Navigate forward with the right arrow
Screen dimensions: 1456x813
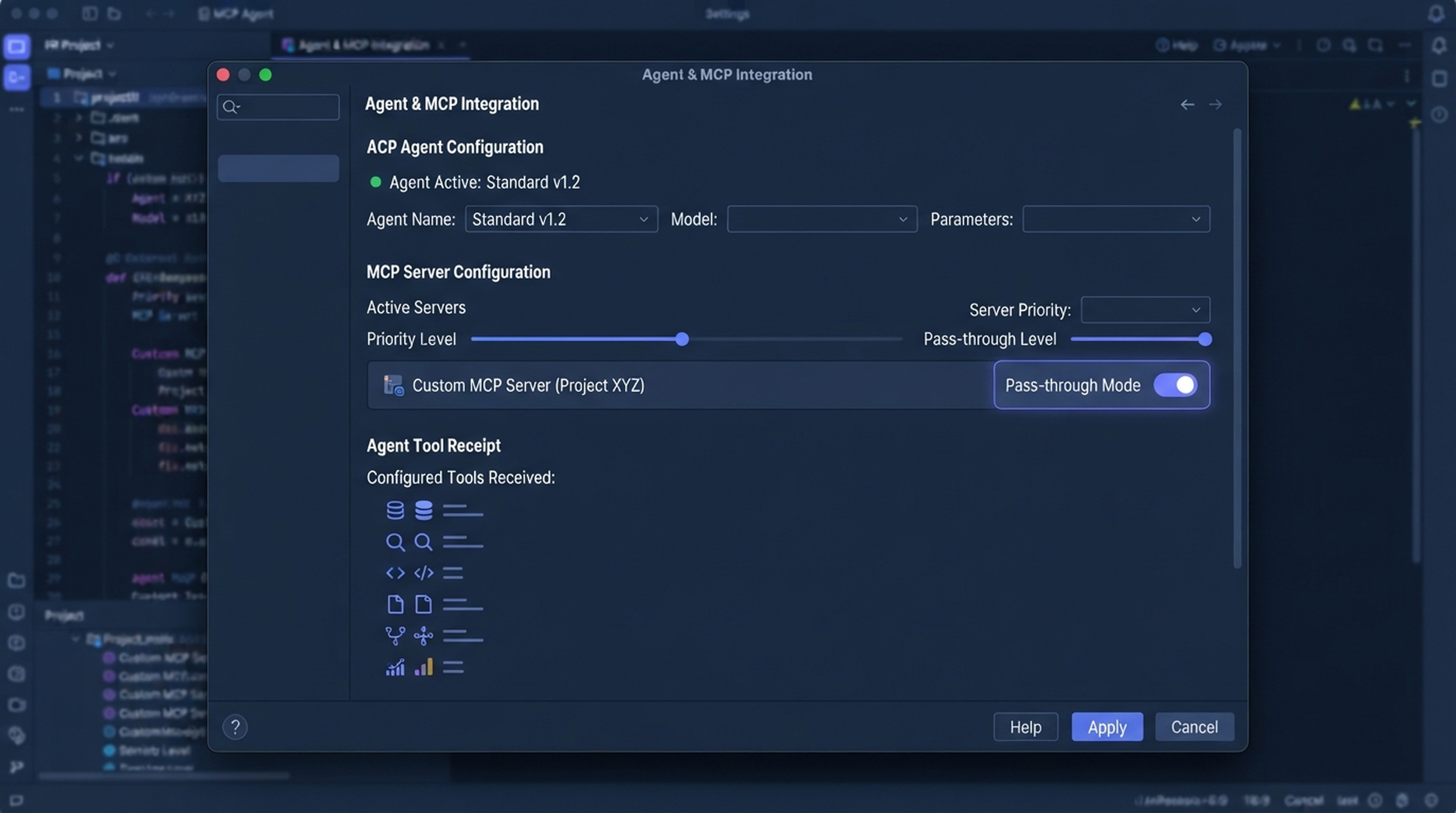[1215, 104]
